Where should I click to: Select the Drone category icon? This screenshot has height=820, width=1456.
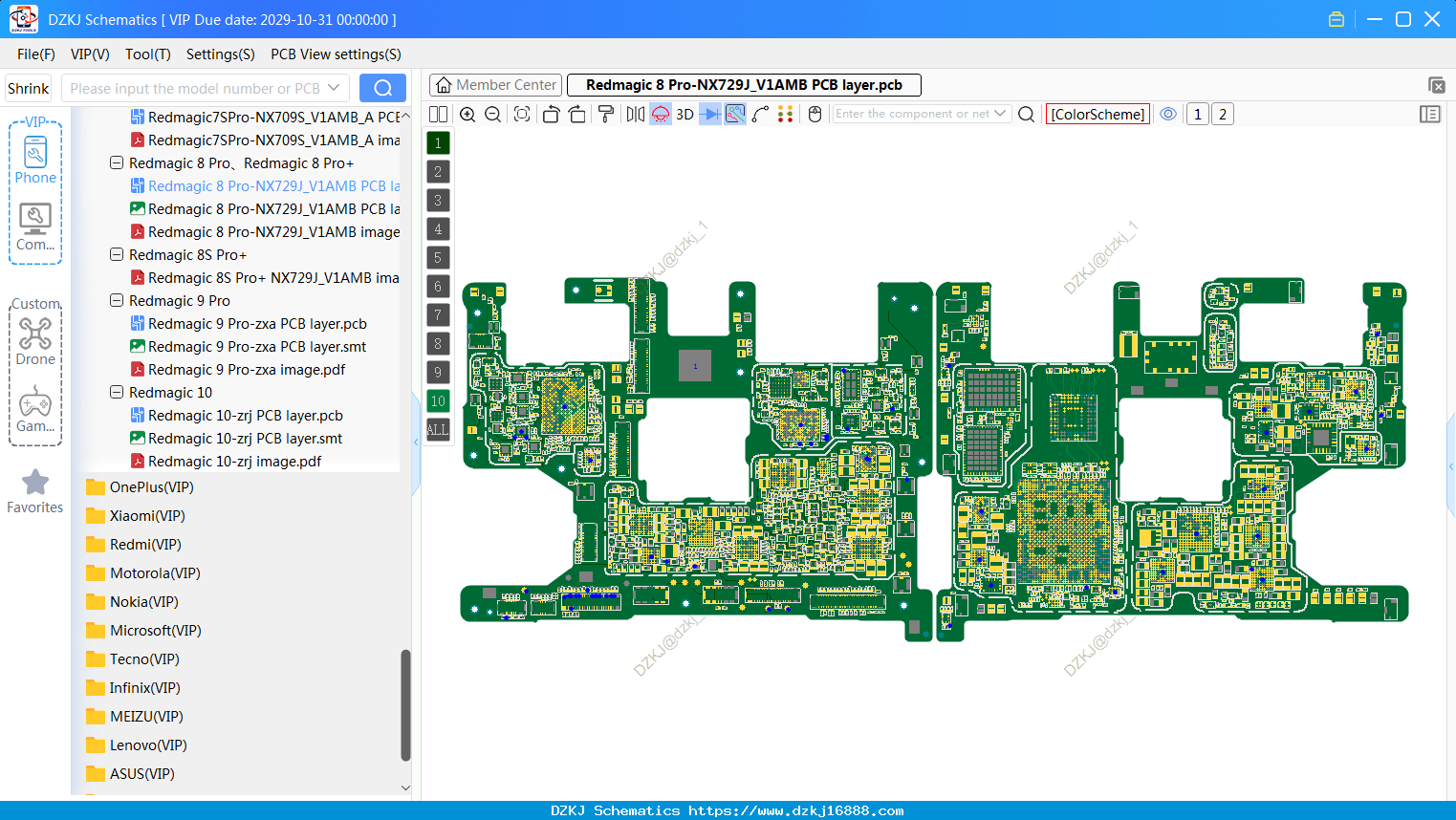(x=35, y=341)
